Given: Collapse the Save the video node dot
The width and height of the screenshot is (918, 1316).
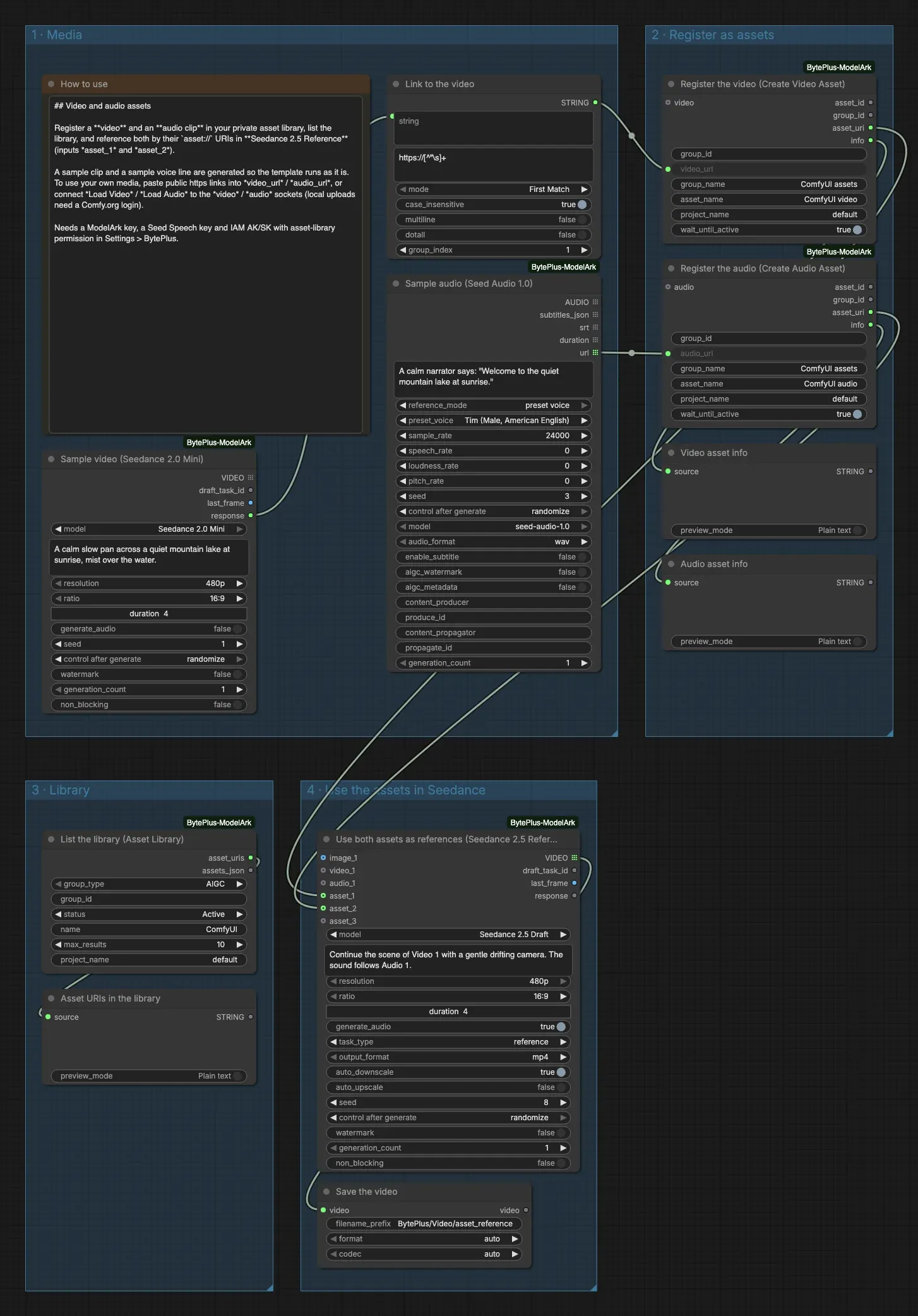Looking at the screenshot, I should click(326, 1192).
